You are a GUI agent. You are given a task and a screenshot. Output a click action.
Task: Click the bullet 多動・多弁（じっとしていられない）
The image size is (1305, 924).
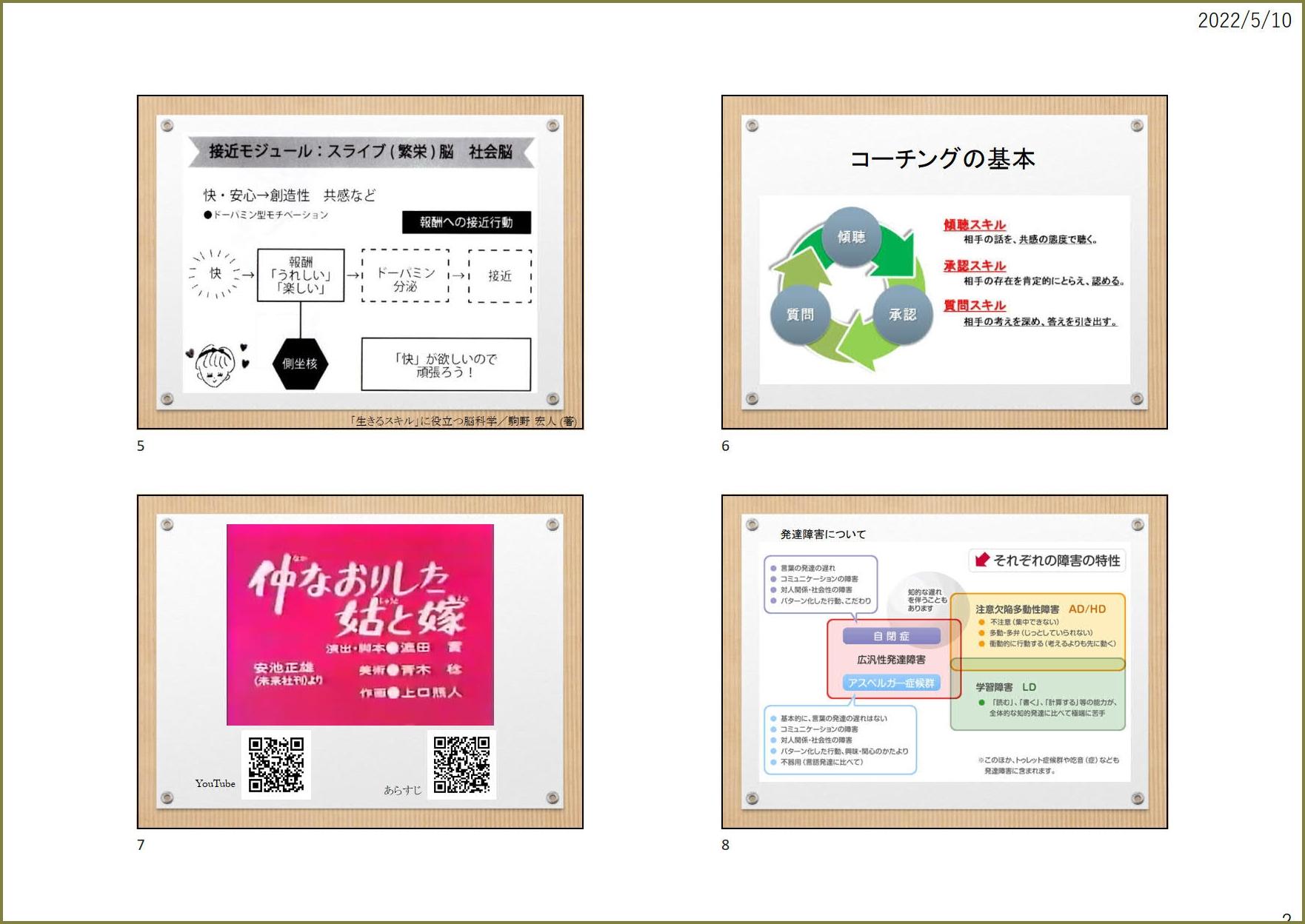(1035, 633)
